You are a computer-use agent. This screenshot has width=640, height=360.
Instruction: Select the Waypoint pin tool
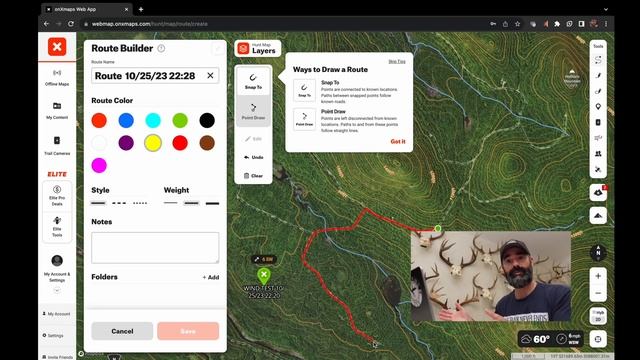coord(598,107)
